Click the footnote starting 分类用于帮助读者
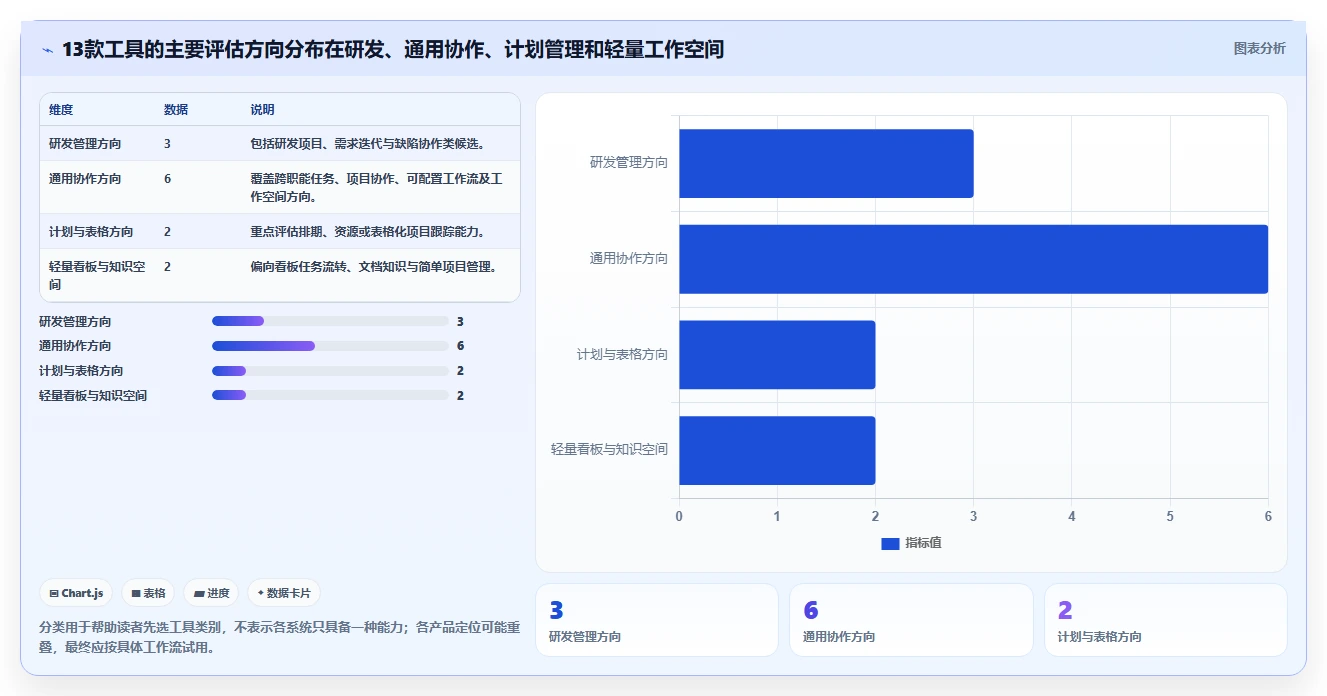This screenshot has height=696, width=1327. coord(279,637)
